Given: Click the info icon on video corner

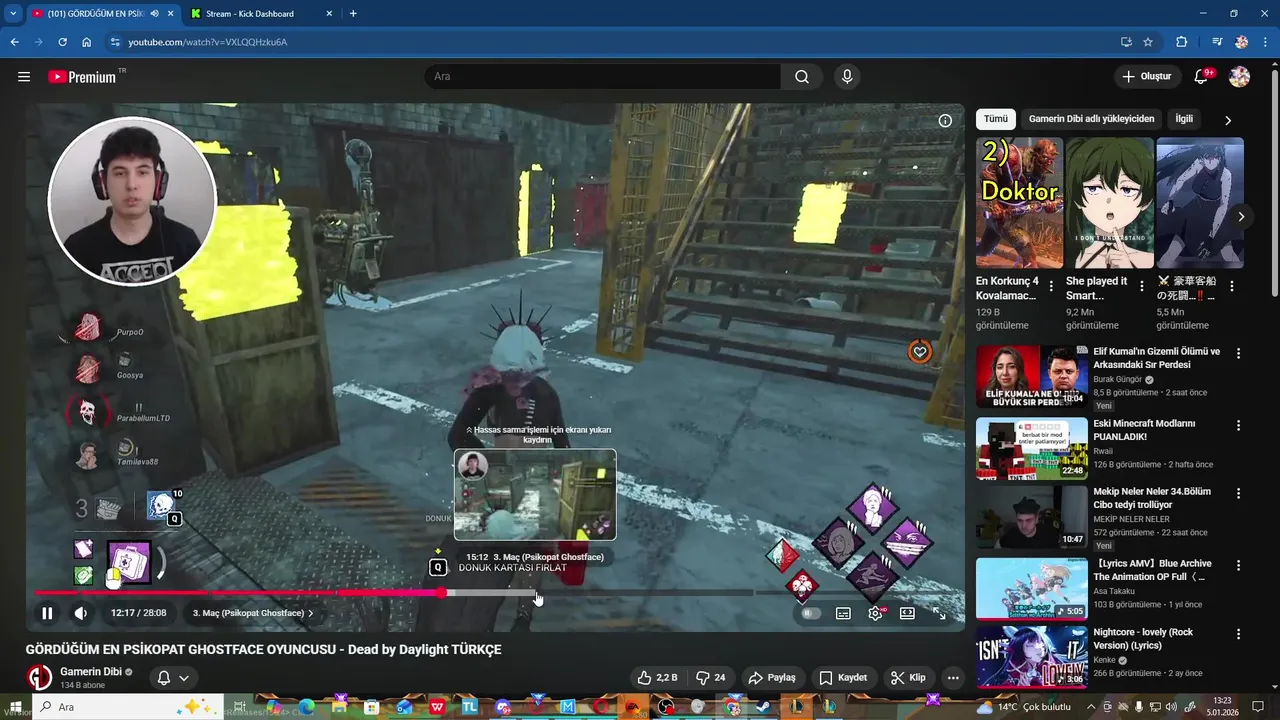Looking at the screenshot, I should click(x=945, y=121).
